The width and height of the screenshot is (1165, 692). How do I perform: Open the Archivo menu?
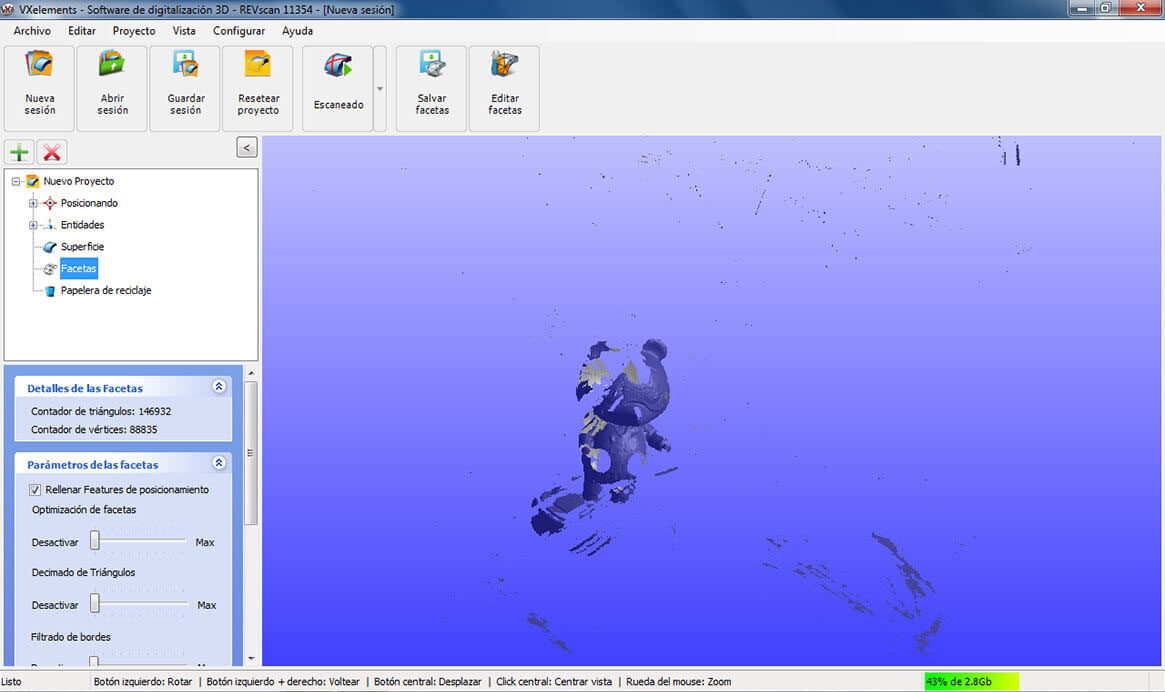point(32,31)
